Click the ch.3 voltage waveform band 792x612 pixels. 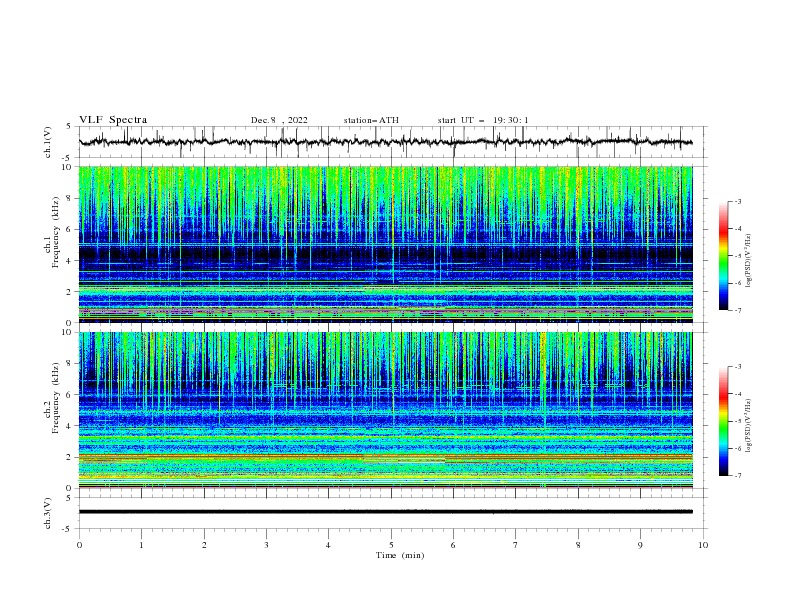point(385,512)
